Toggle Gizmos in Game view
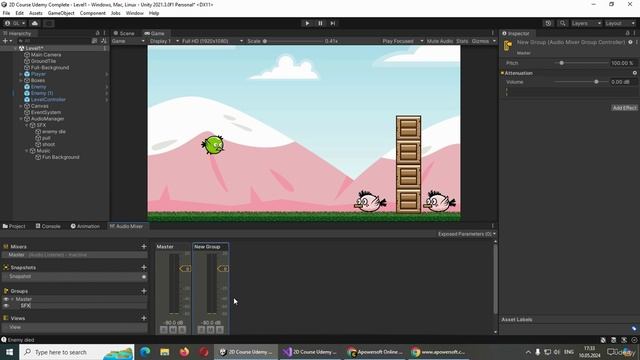 point(480,41)
